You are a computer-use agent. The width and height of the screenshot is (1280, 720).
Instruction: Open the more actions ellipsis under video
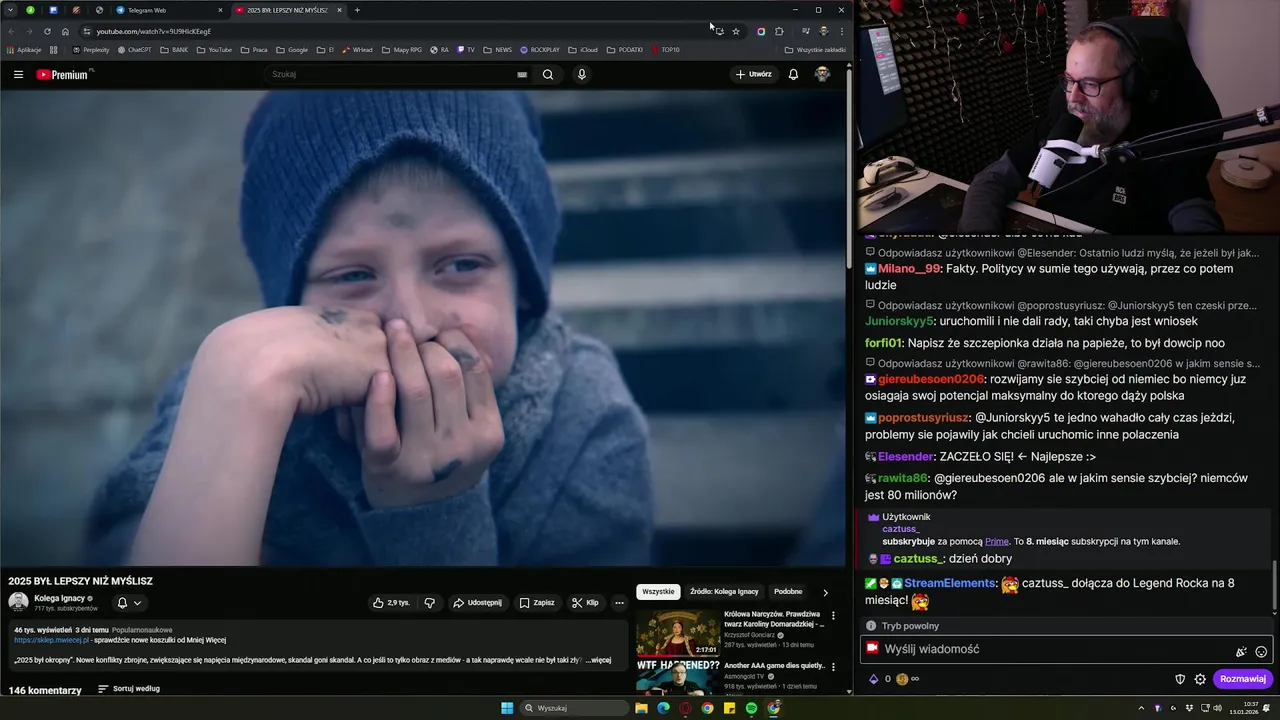[619, 603]
